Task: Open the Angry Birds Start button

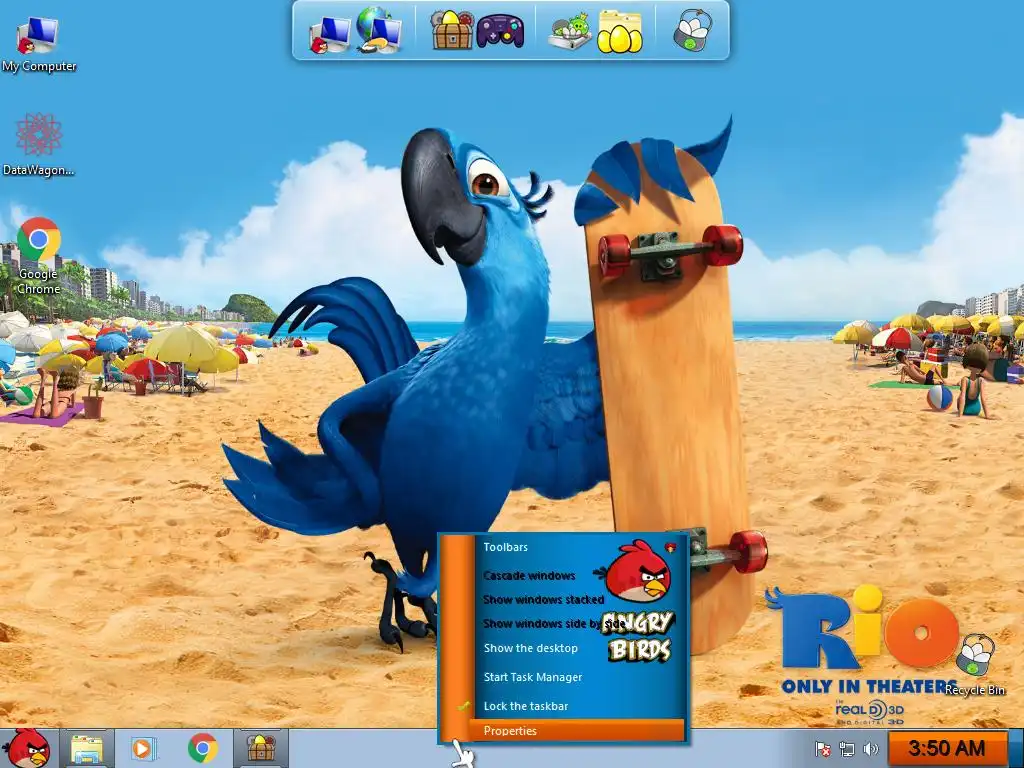Action: click(26, 748)
